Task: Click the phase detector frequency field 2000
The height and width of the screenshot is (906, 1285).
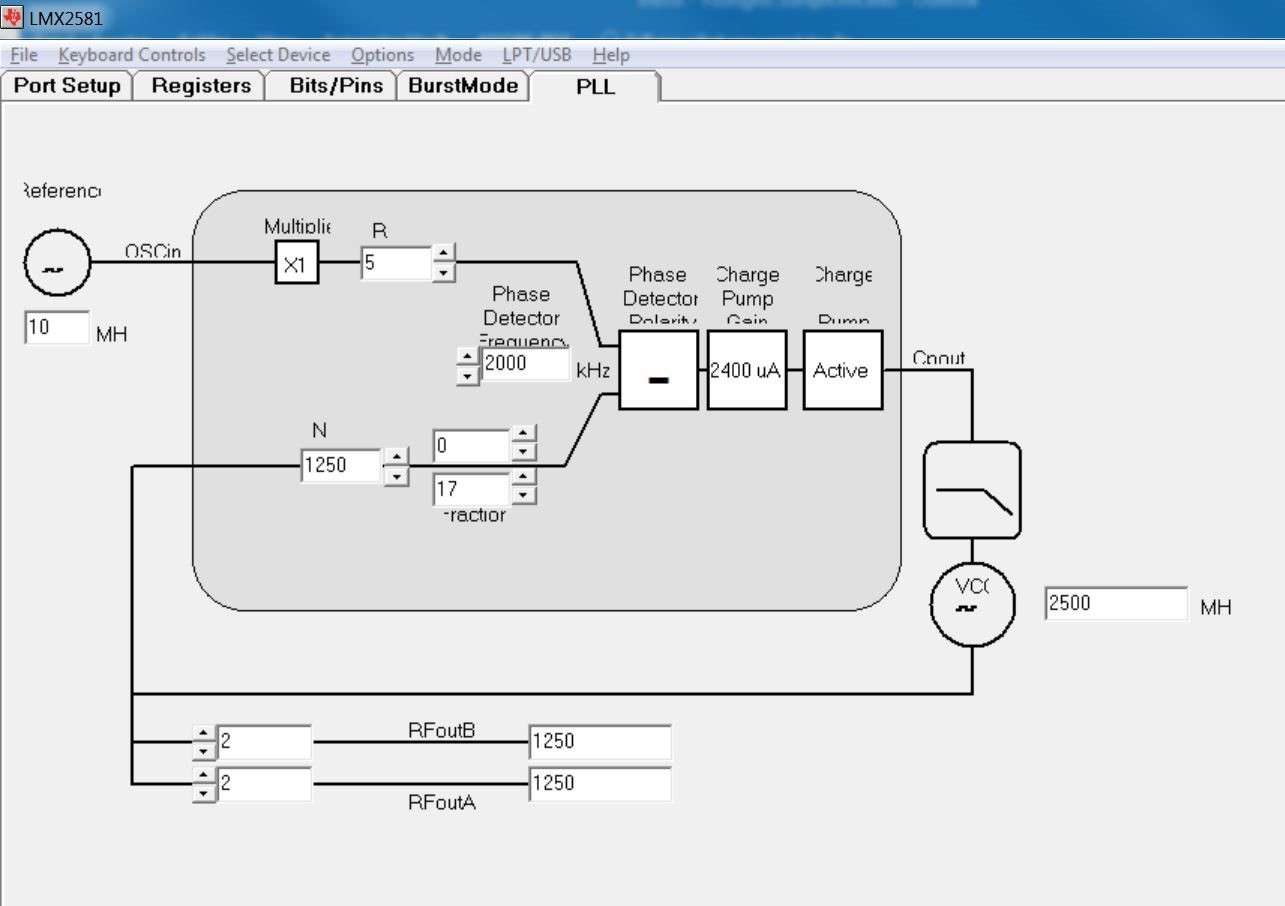Action: [525, 365]
